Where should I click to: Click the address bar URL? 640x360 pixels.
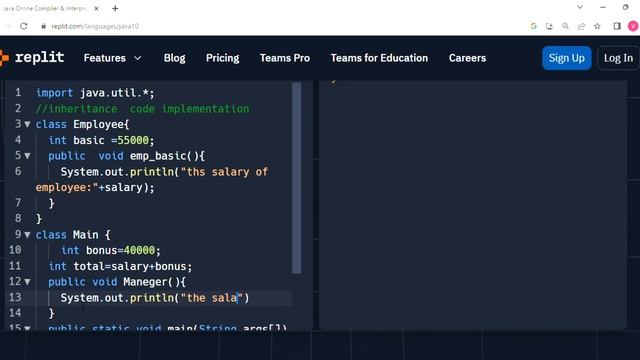(95, 26)
